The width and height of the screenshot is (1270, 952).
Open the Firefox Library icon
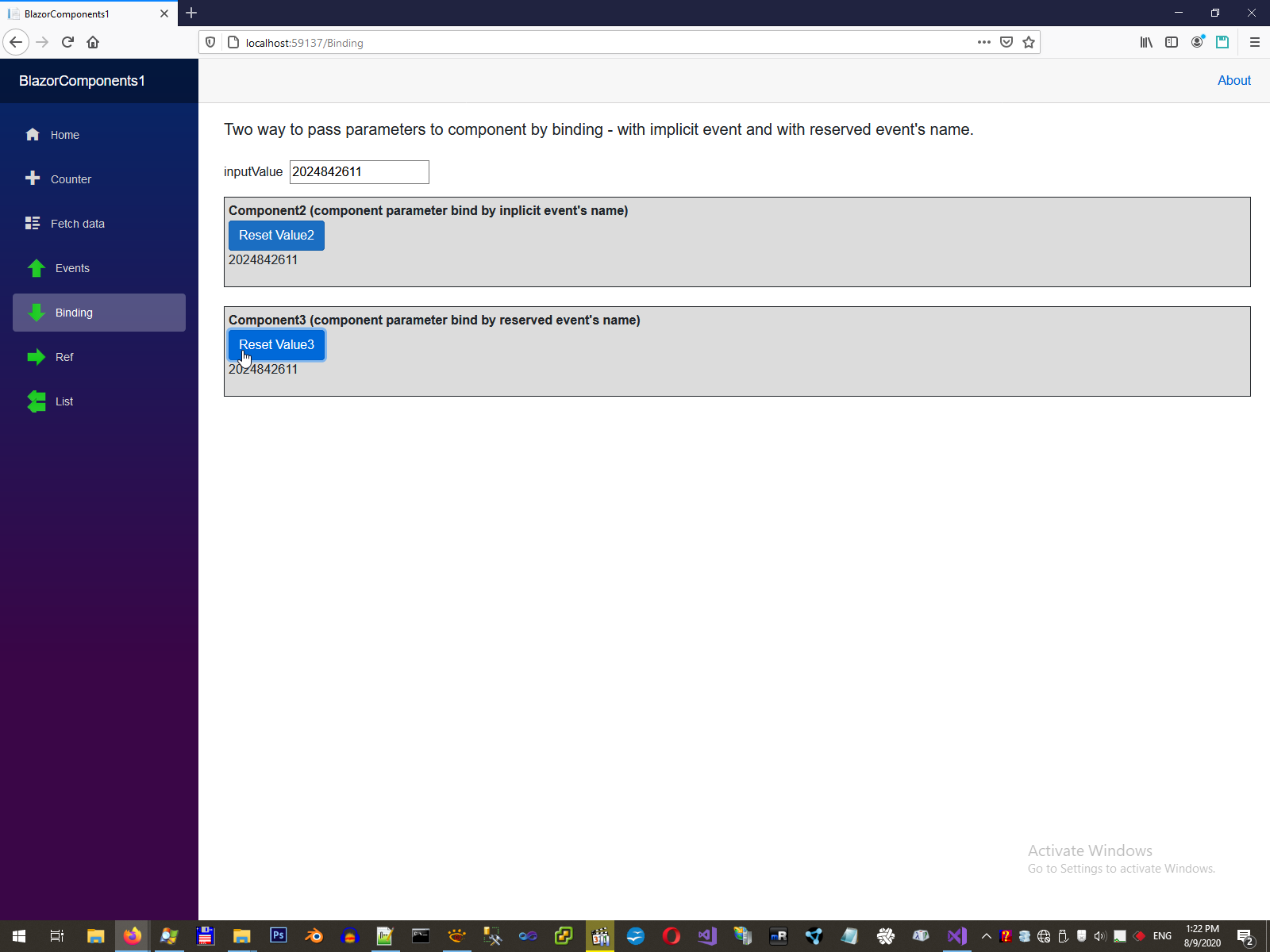(x=1146, y=42)
